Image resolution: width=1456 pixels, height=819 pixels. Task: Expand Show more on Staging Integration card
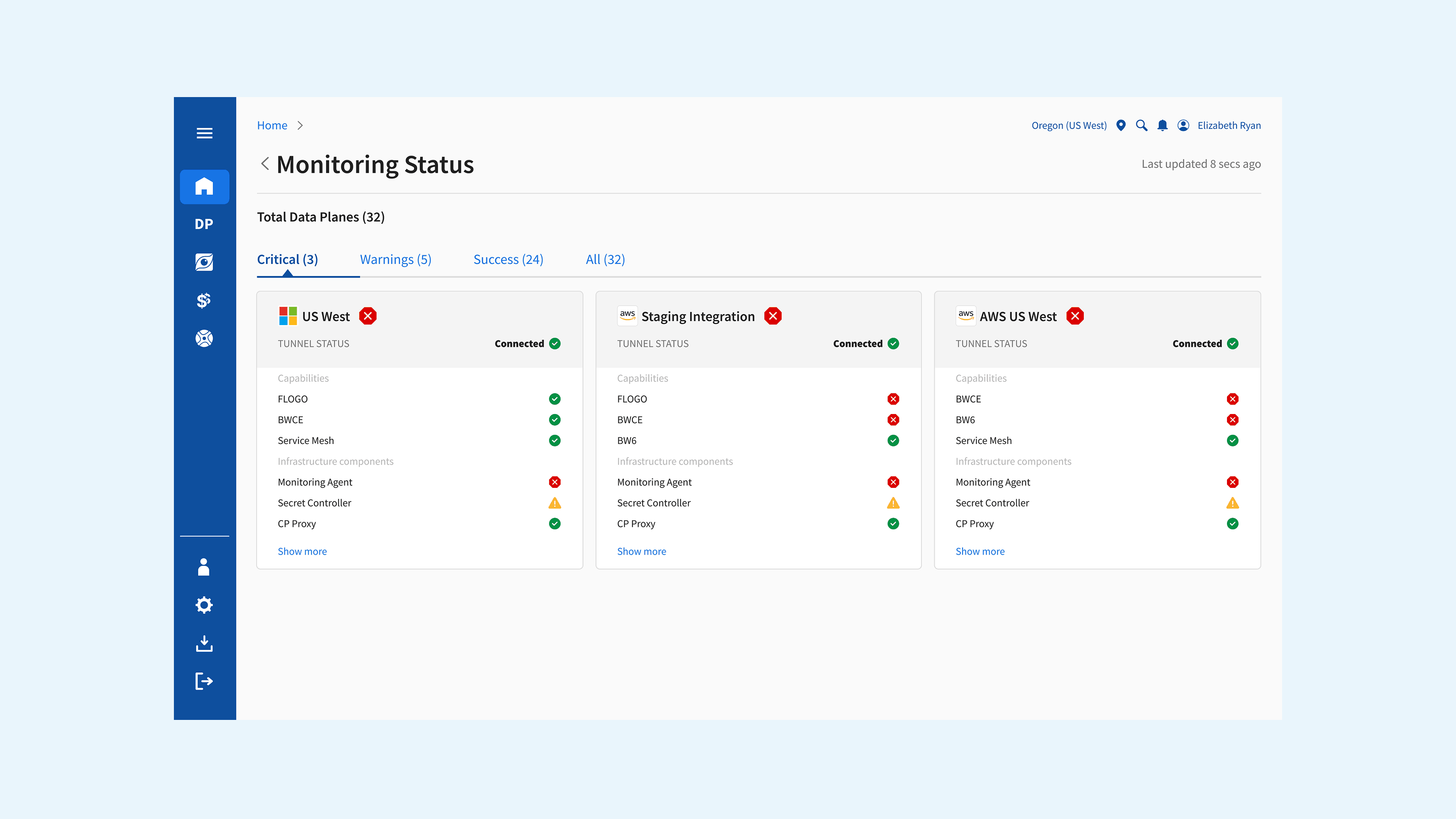point(642,551)
